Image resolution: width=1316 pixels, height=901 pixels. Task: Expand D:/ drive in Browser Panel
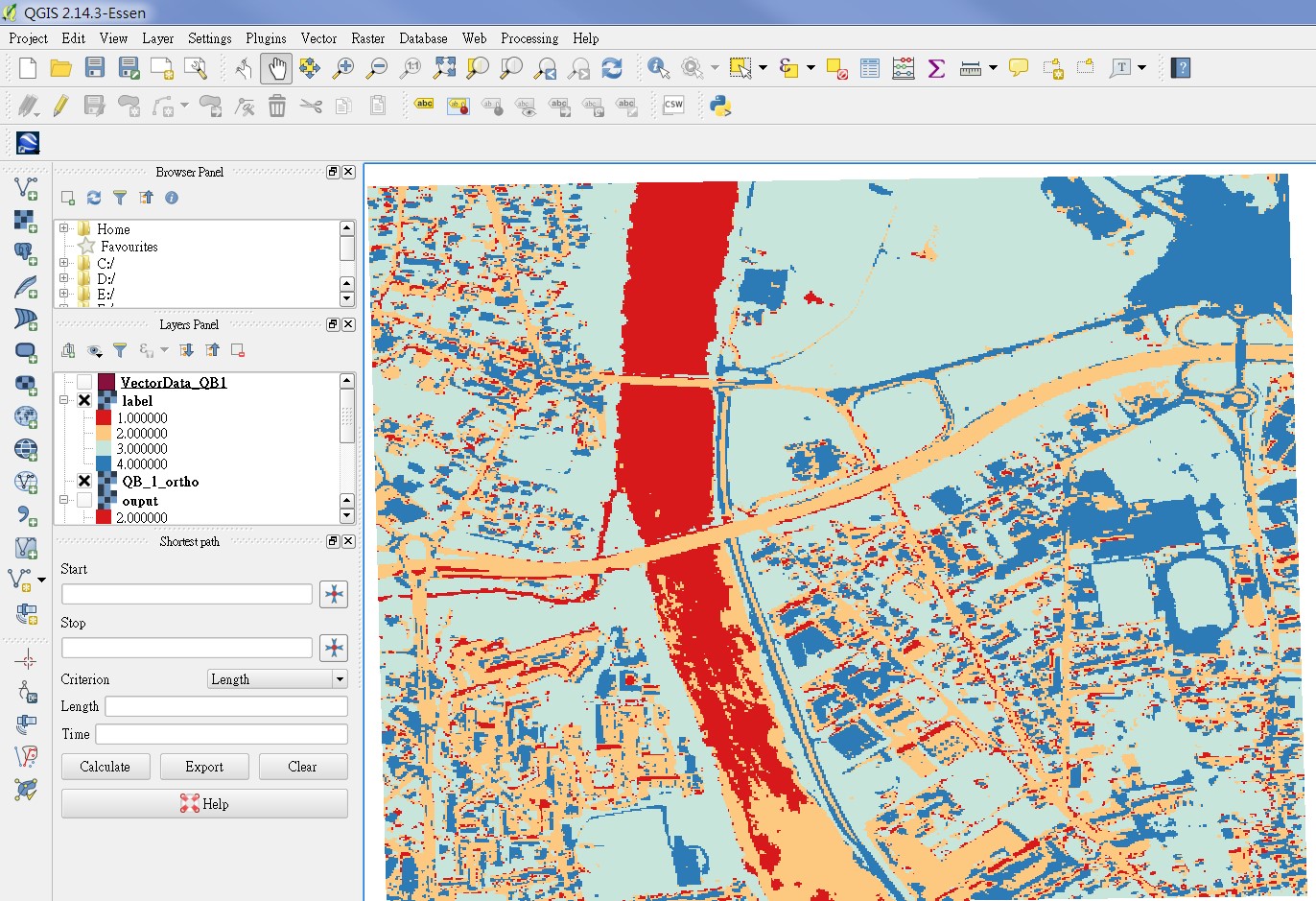click(x=64, y=278)
